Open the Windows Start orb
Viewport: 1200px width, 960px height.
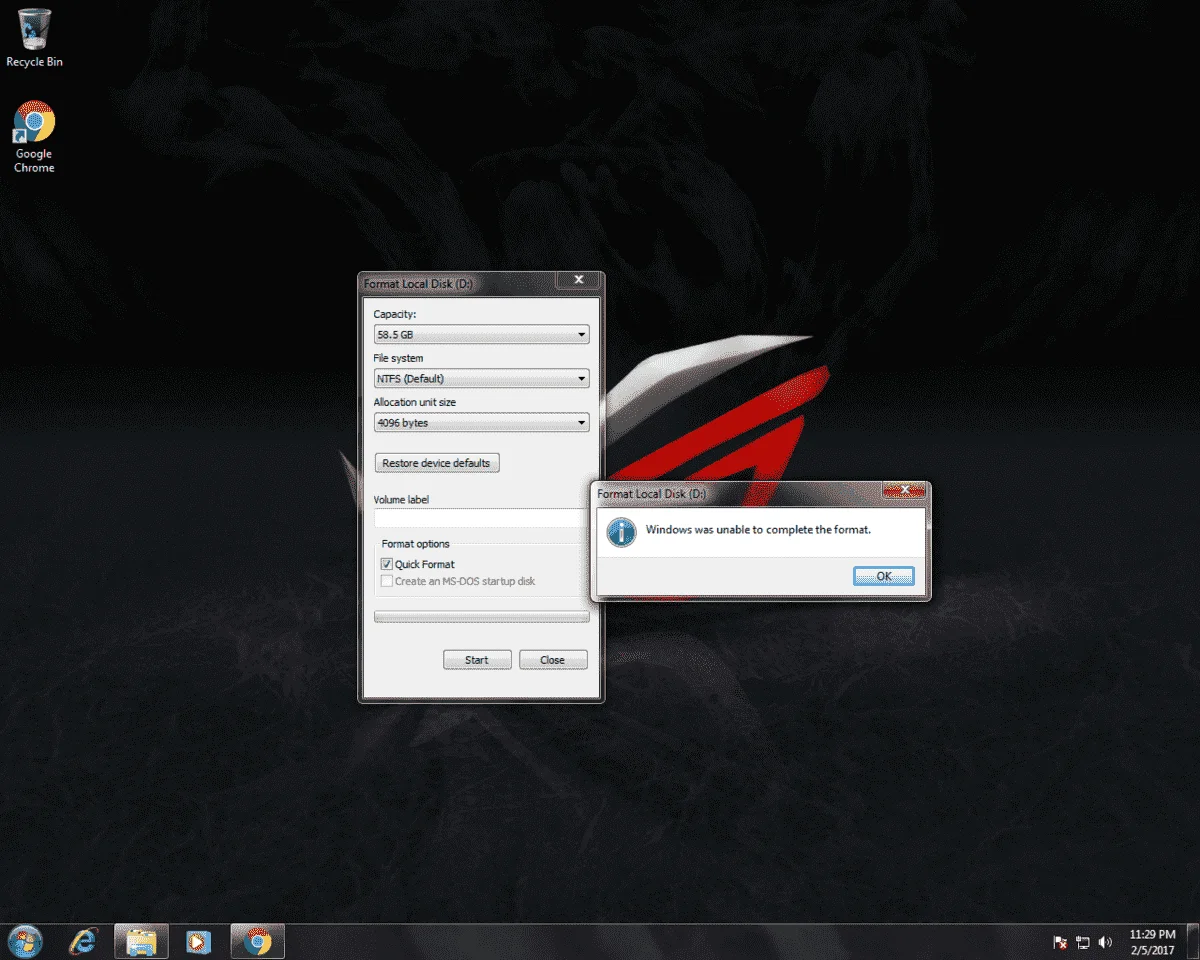tap(24, 942)
